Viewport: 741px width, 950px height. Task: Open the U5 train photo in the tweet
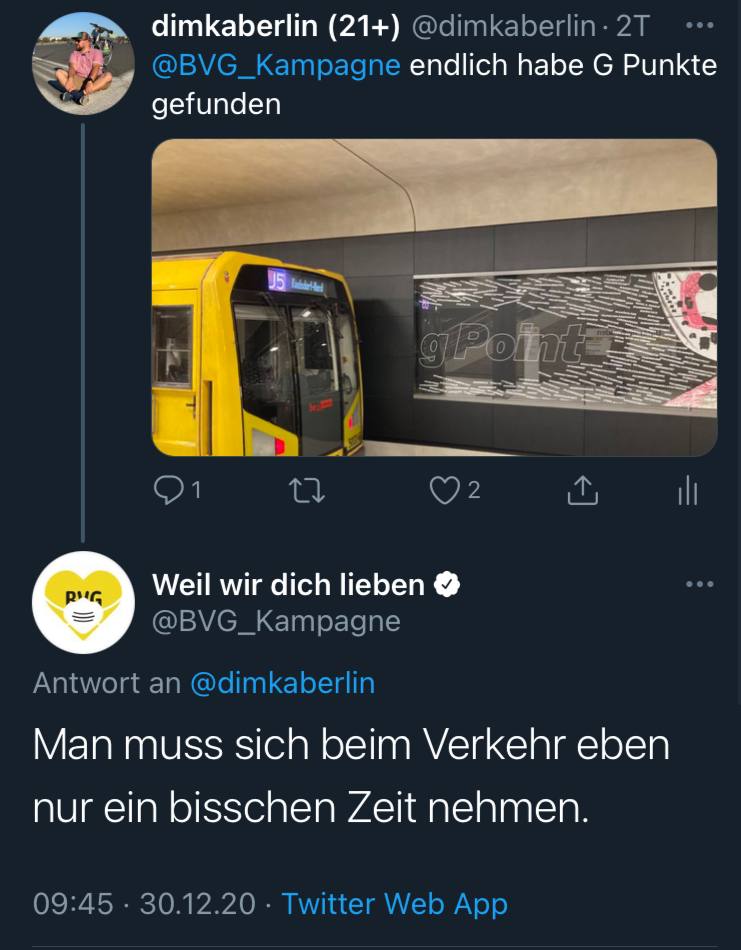click(434, 297)
